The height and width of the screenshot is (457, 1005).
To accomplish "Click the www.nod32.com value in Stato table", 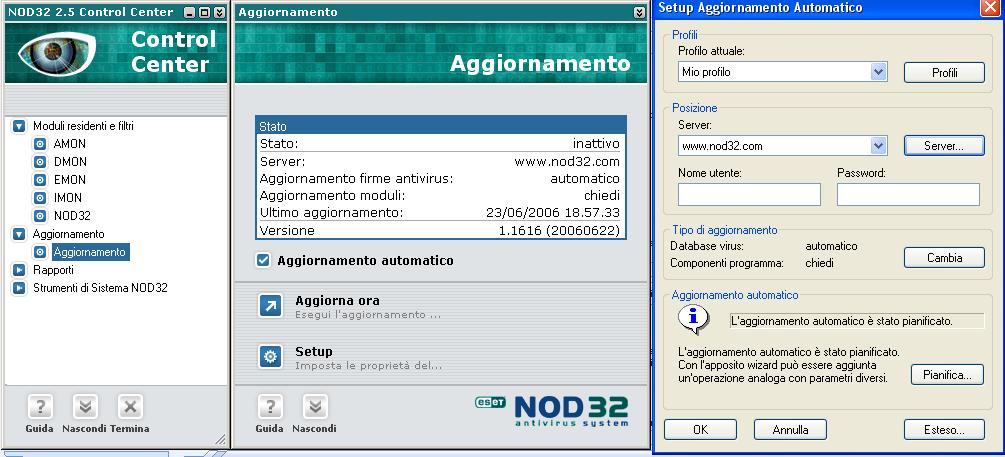I will tap(567, 161).
